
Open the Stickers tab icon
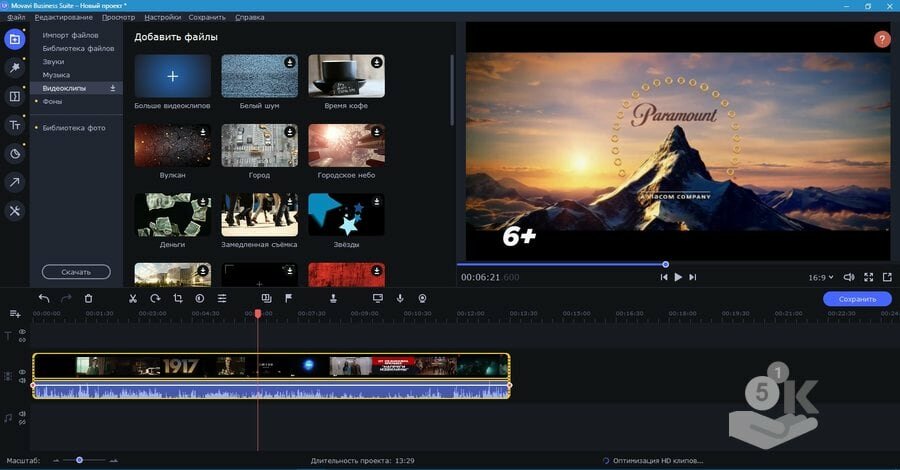[x=15, y=154]
